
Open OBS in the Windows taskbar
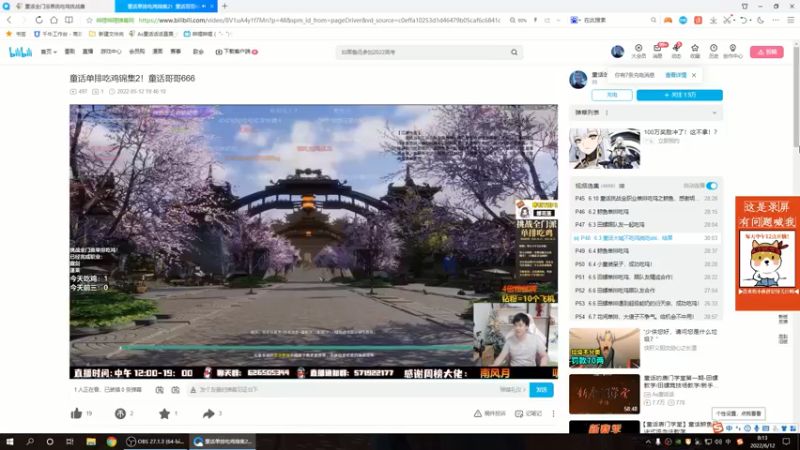(156, 441)
